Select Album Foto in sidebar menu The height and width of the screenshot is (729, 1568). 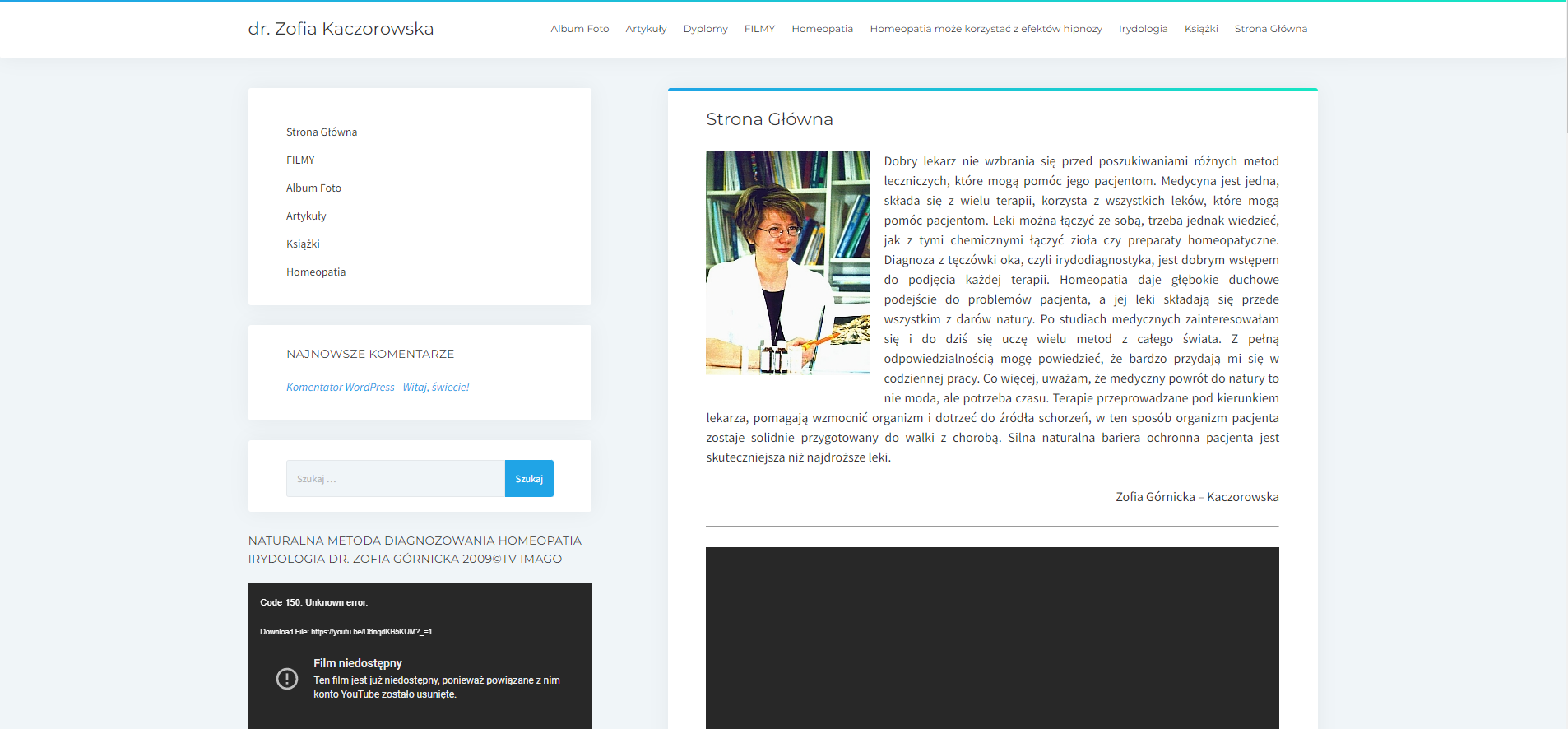[313, 188]
